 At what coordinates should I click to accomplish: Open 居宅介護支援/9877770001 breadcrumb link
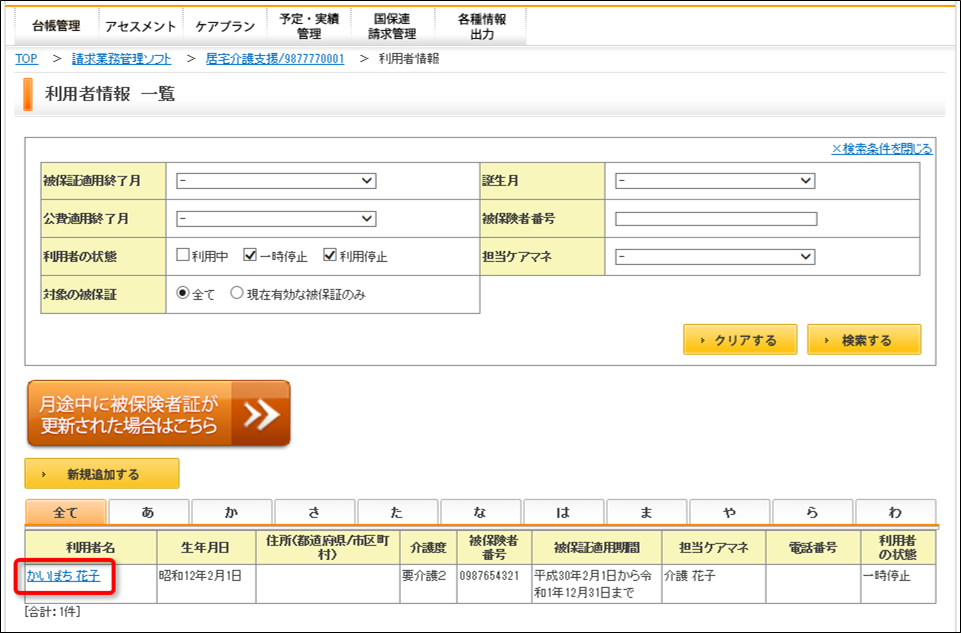click(275, 59)
